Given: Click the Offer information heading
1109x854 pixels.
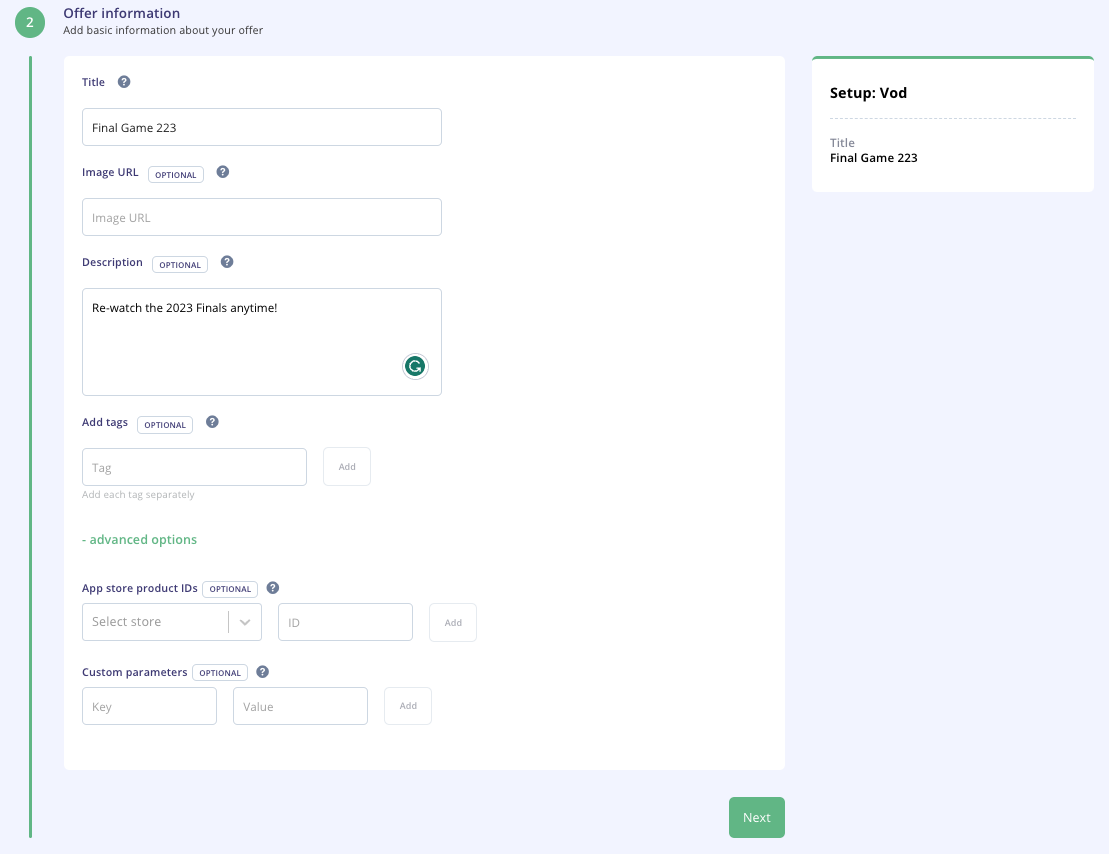Looking at the screenshot, I should (x=122, y=13).
